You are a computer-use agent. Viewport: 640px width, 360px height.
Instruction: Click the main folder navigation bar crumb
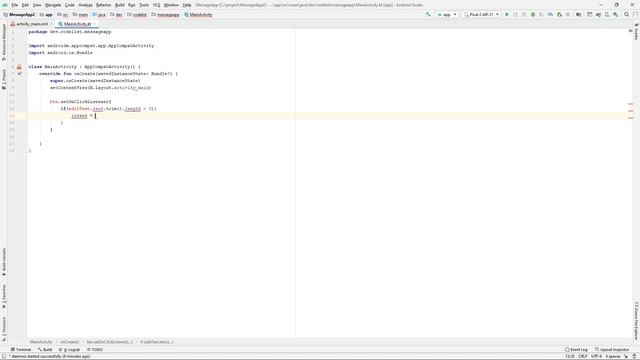[x=80, y=15]
